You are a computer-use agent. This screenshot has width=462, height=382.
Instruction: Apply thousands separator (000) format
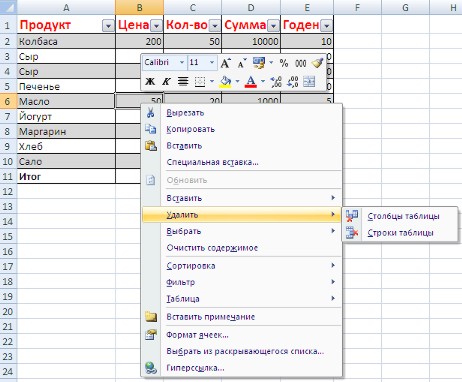click(300, 63)
